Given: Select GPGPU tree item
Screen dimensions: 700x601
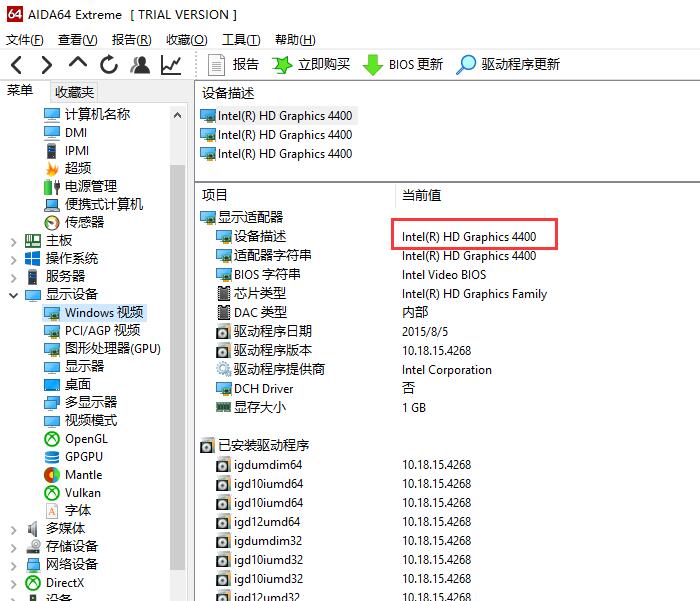Looking at the screenshot, I should 74,457.
